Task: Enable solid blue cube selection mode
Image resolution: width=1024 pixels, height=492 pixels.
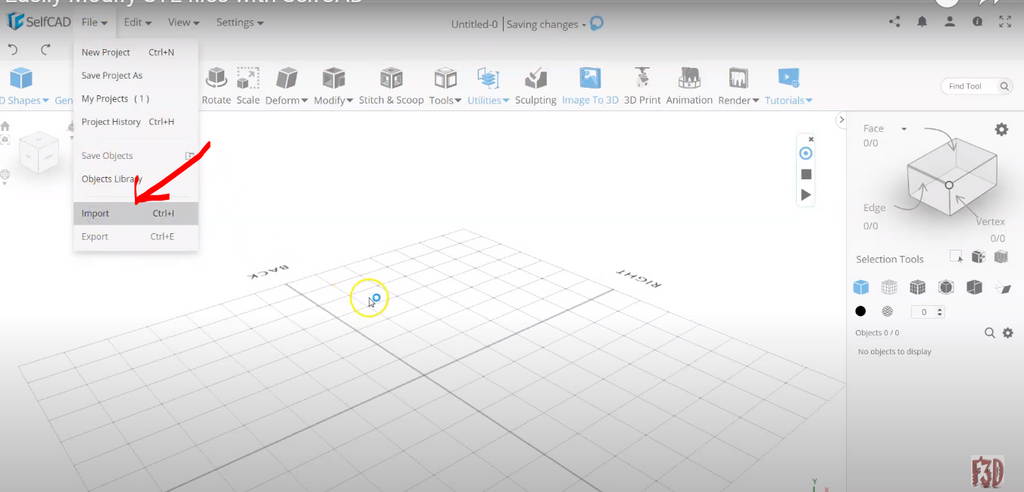Action: point(861,287)
